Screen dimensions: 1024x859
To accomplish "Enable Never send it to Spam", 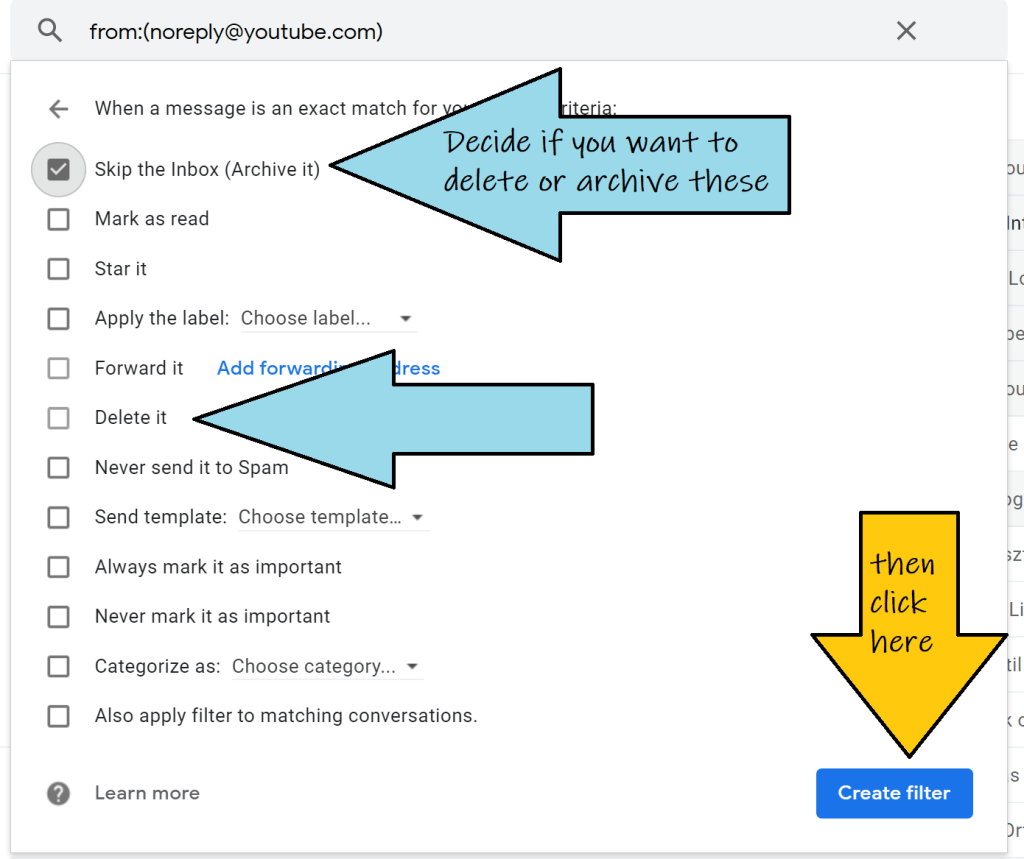I will tap(59, 467).
